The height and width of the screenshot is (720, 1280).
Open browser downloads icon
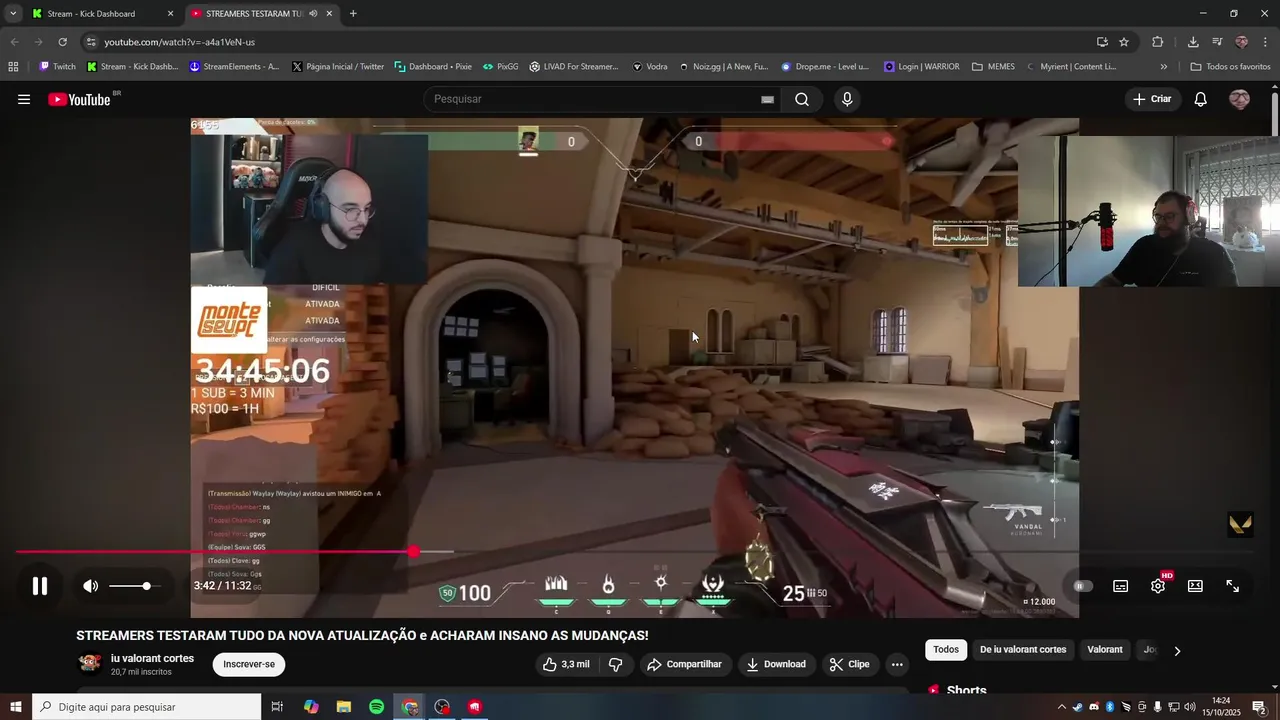[1193, 42]
